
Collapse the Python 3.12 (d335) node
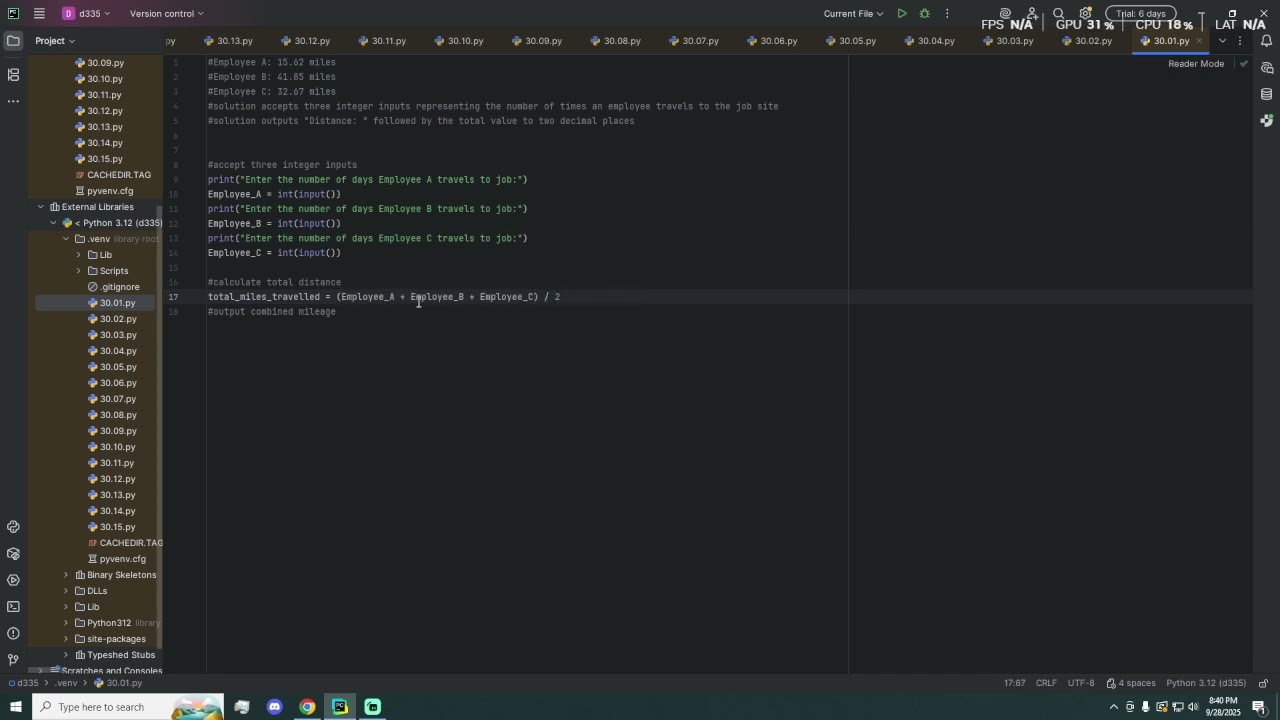[x=54, y=223]
